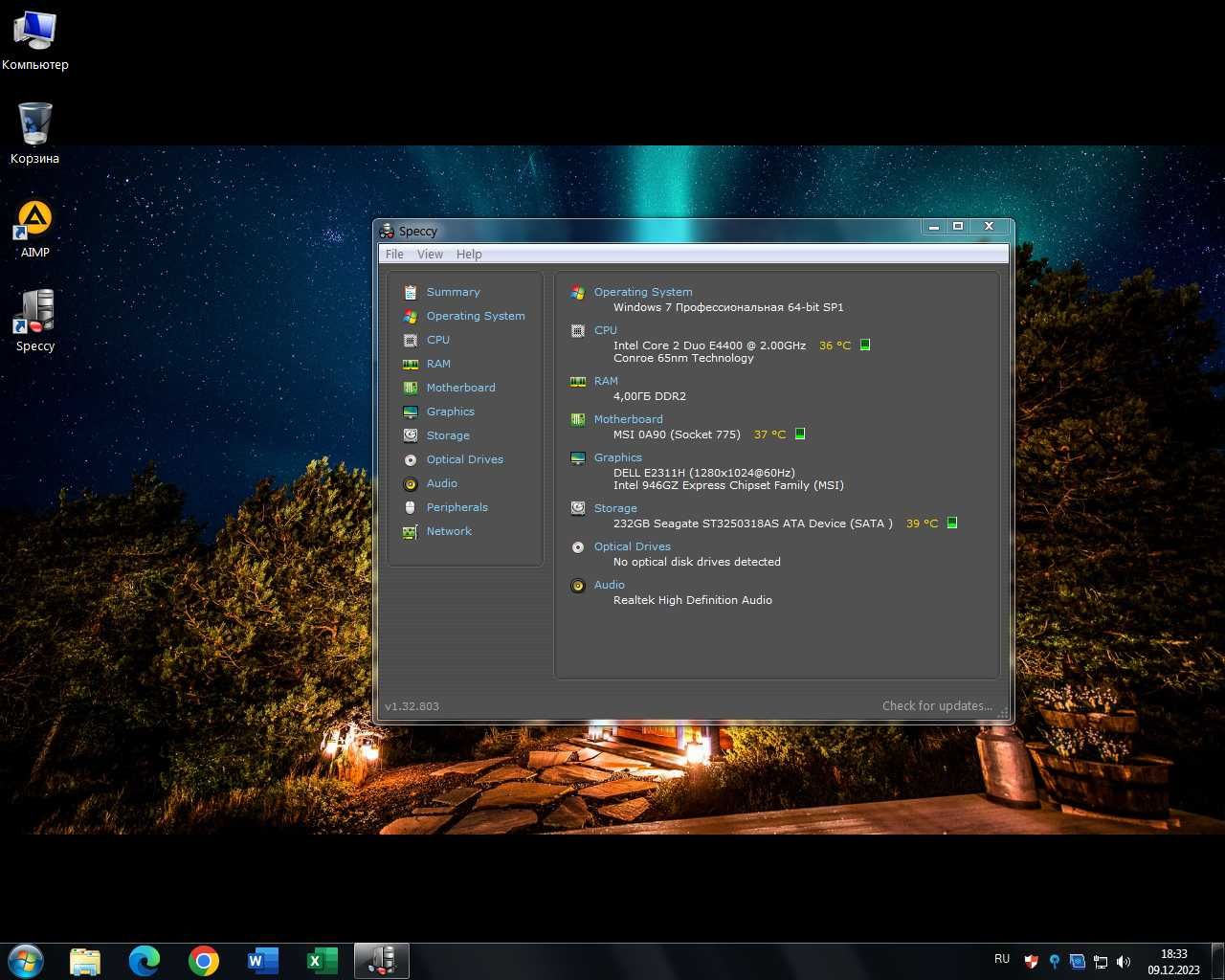Click the network tray icon
This screenshot has width=1225, height=980.
point(1101,962)
